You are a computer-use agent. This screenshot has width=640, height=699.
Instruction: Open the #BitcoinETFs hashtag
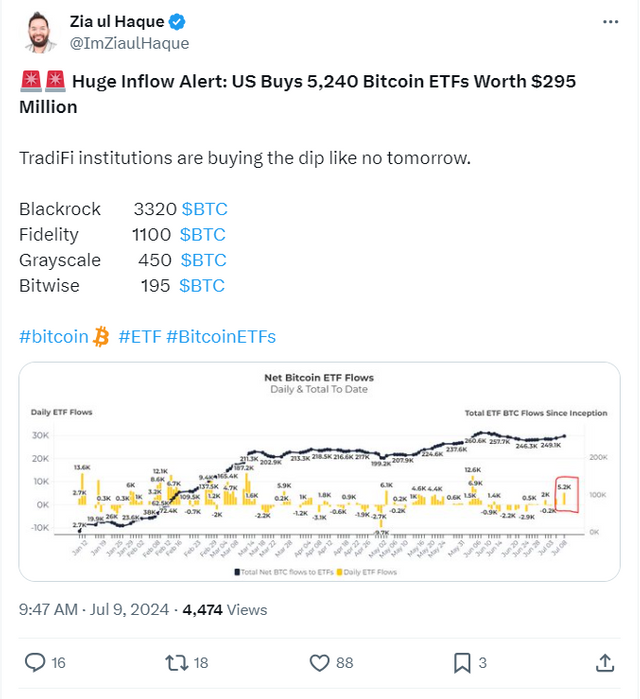pyautogui.click(x=221, y=336)
